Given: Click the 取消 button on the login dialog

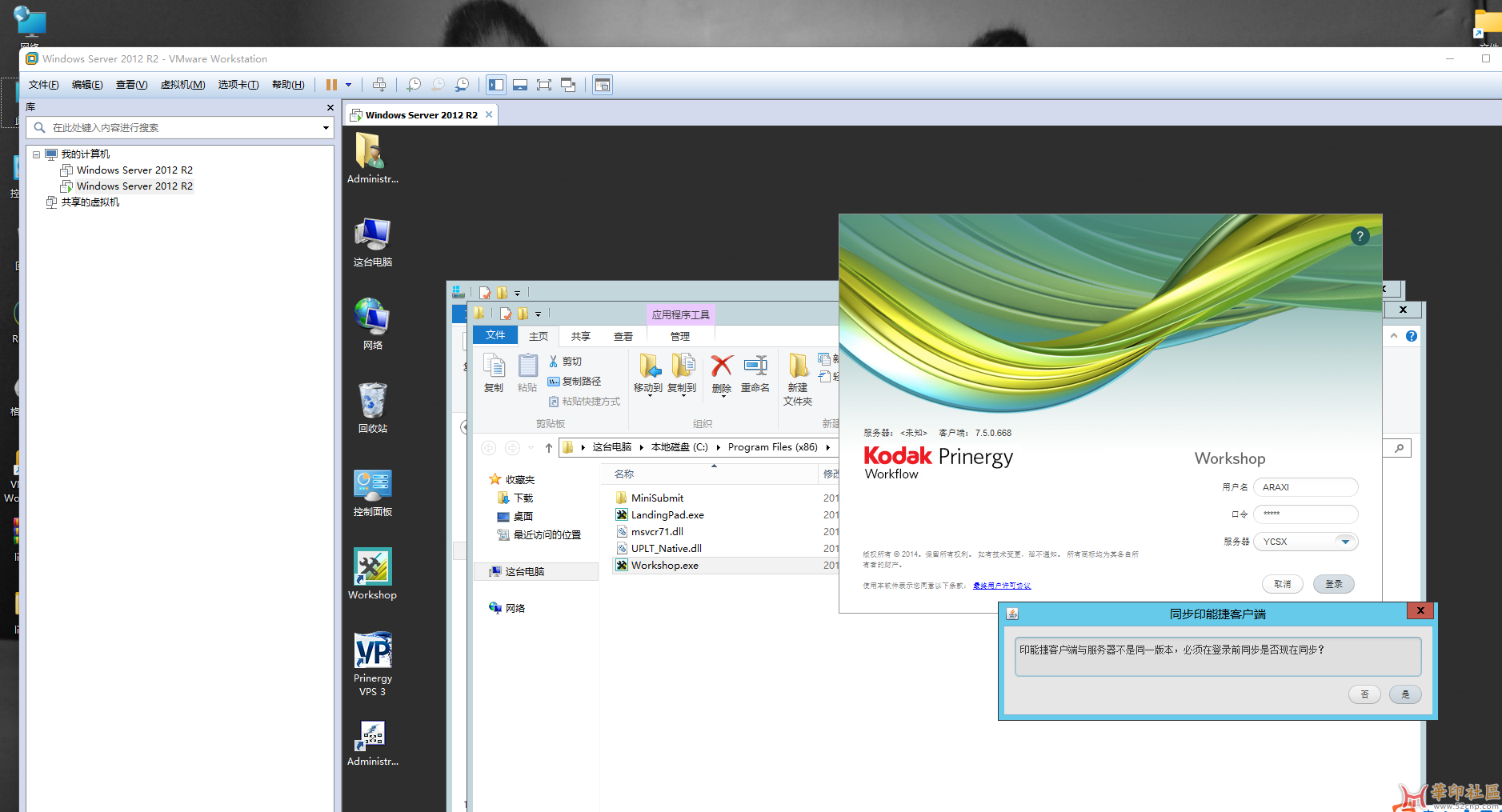Looking at the screenshot, I should [1283, 584].
